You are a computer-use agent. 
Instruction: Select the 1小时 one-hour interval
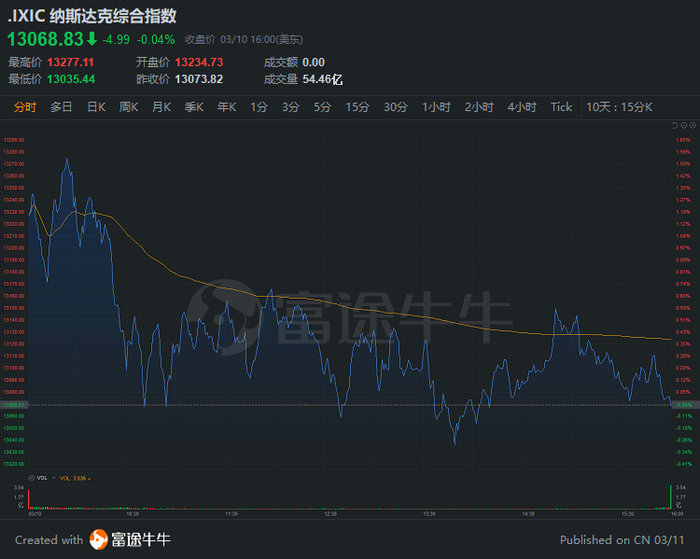(437, 107)
